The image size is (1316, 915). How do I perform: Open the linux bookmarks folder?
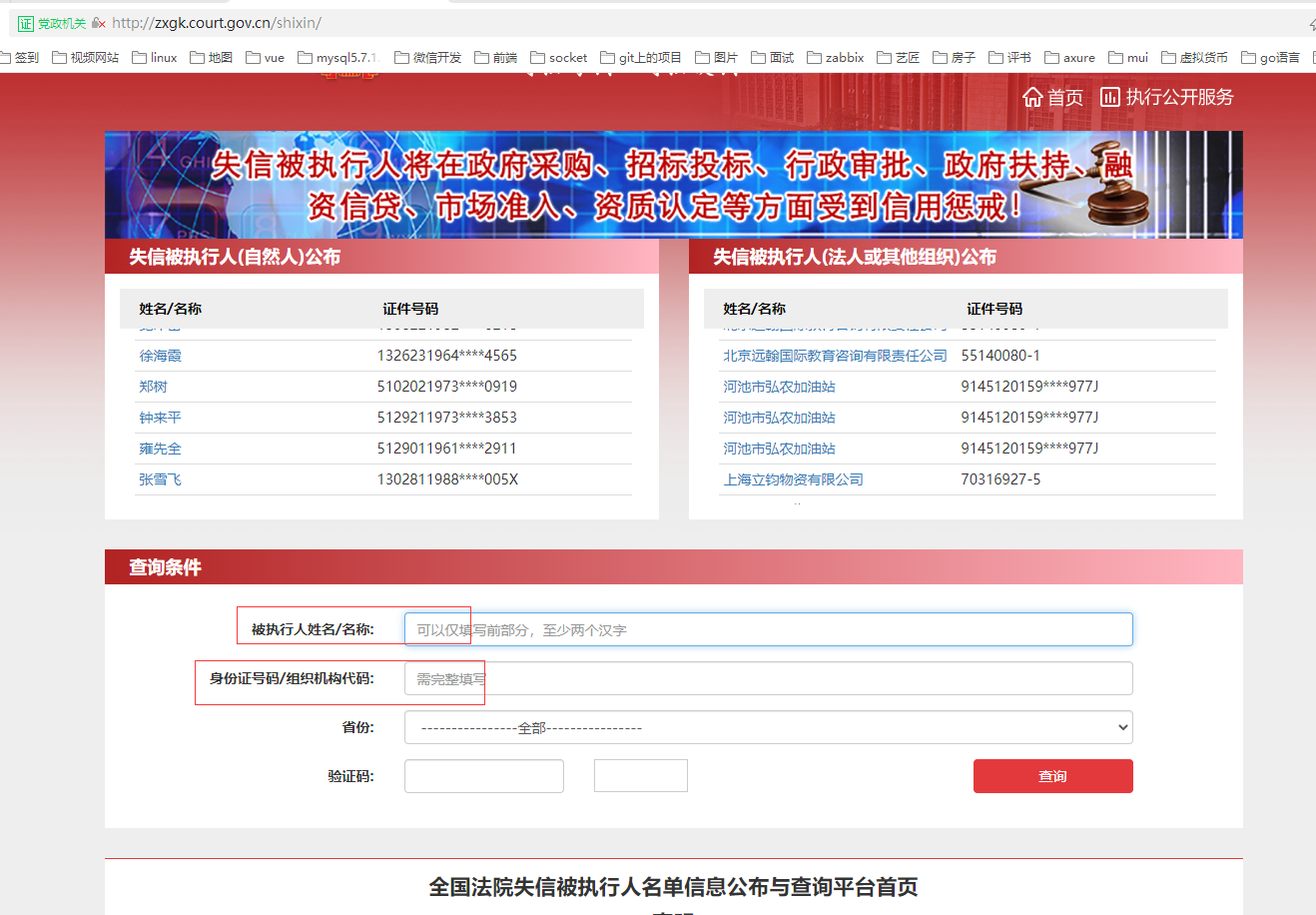tap(154, 57)
